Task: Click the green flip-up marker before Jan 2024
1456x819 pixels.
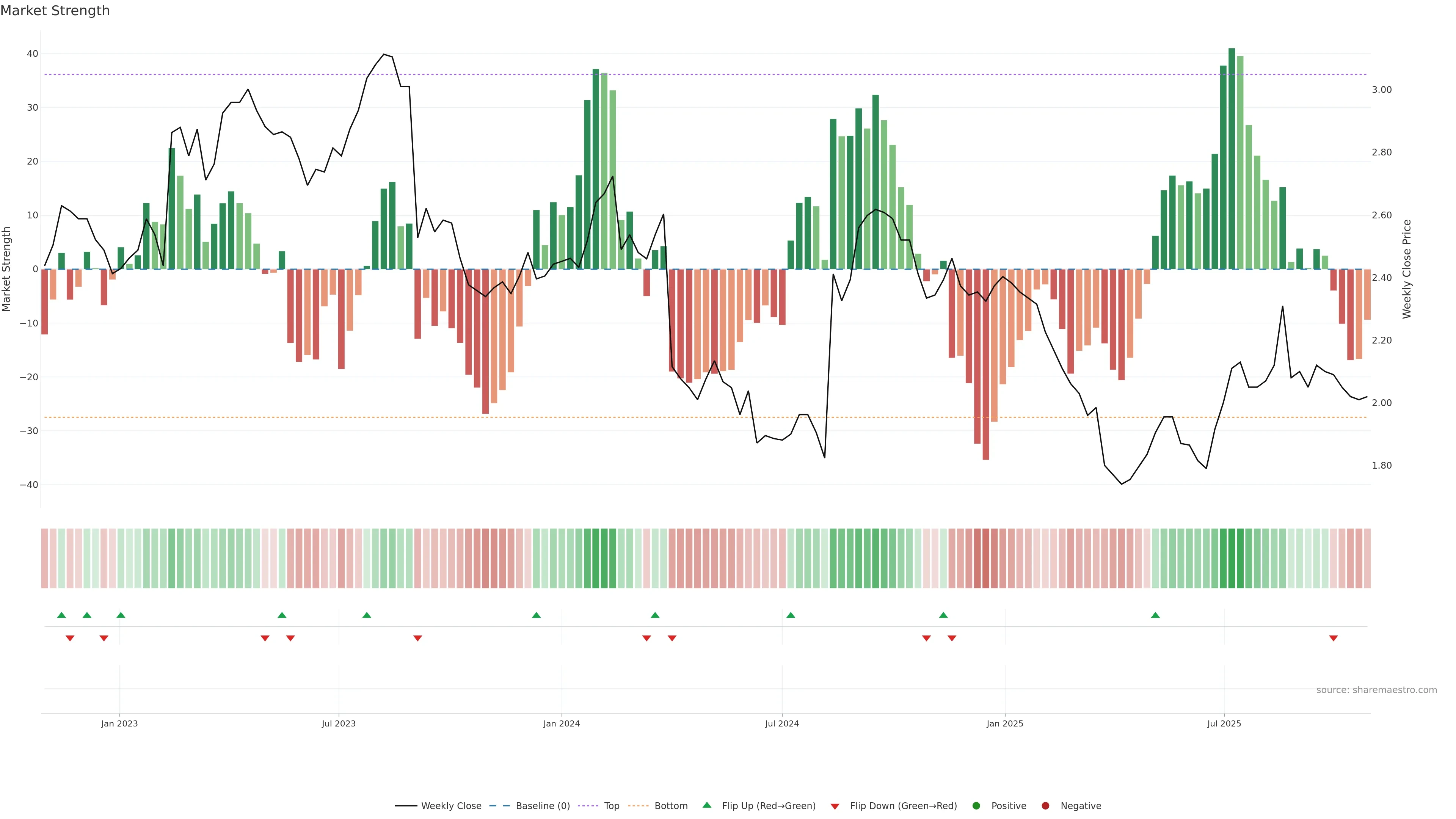Action: point(537,615)
